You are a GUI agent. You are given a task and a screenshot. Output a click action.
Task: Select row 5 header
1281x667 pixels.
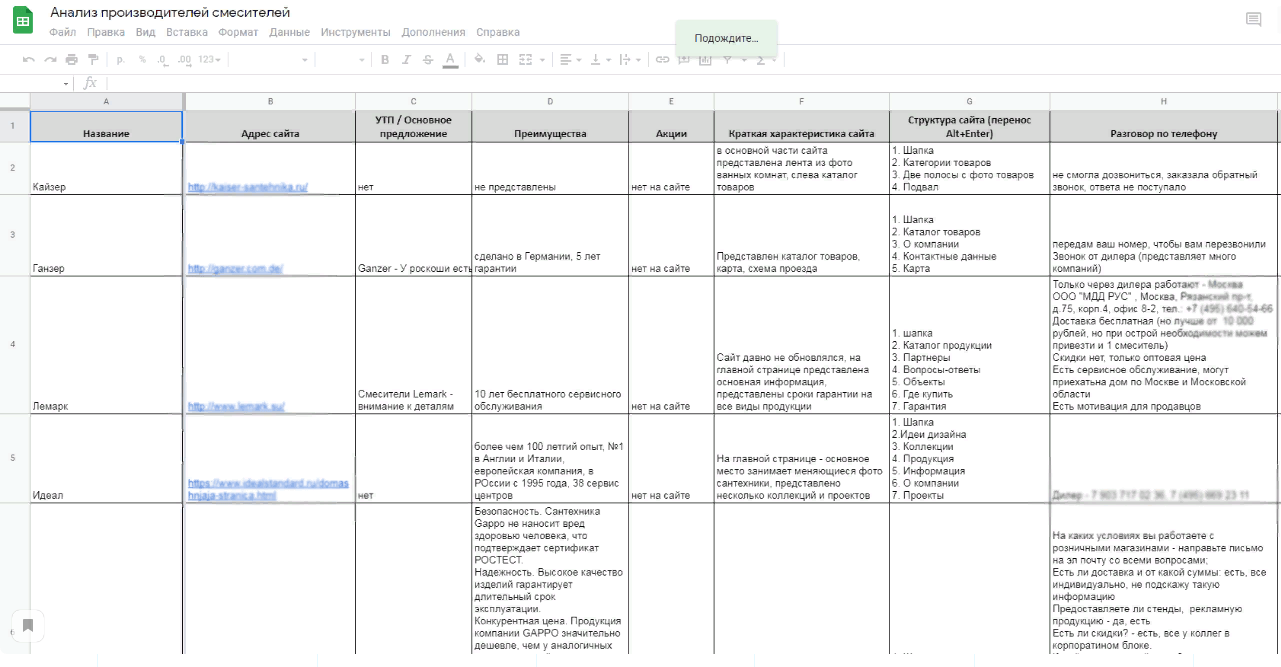click(14, 459)
